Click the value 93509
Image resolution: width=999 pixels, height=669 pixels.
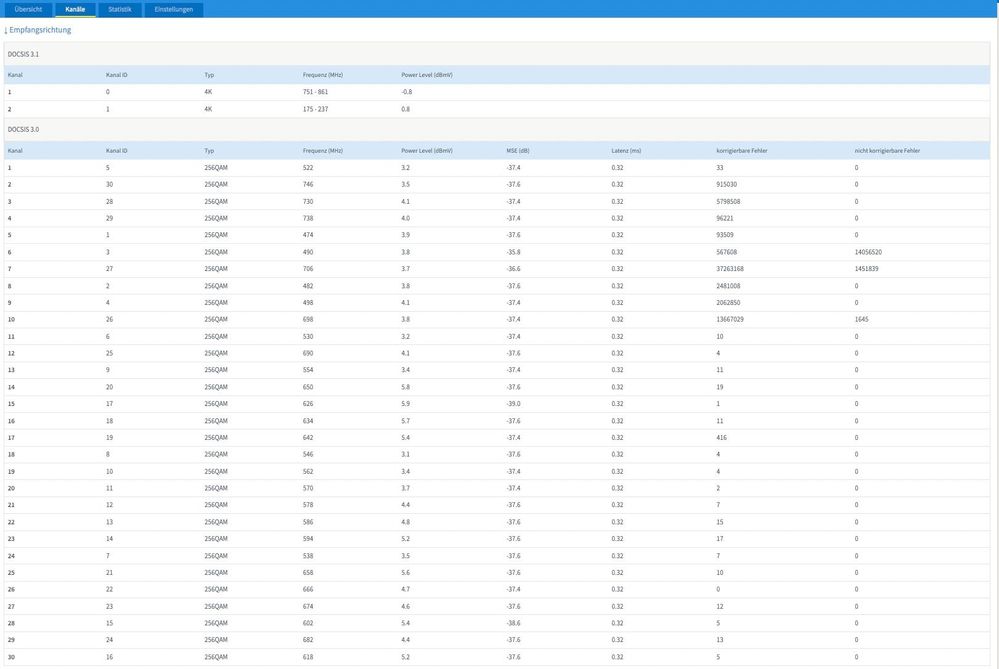click(x=724, y=234)
